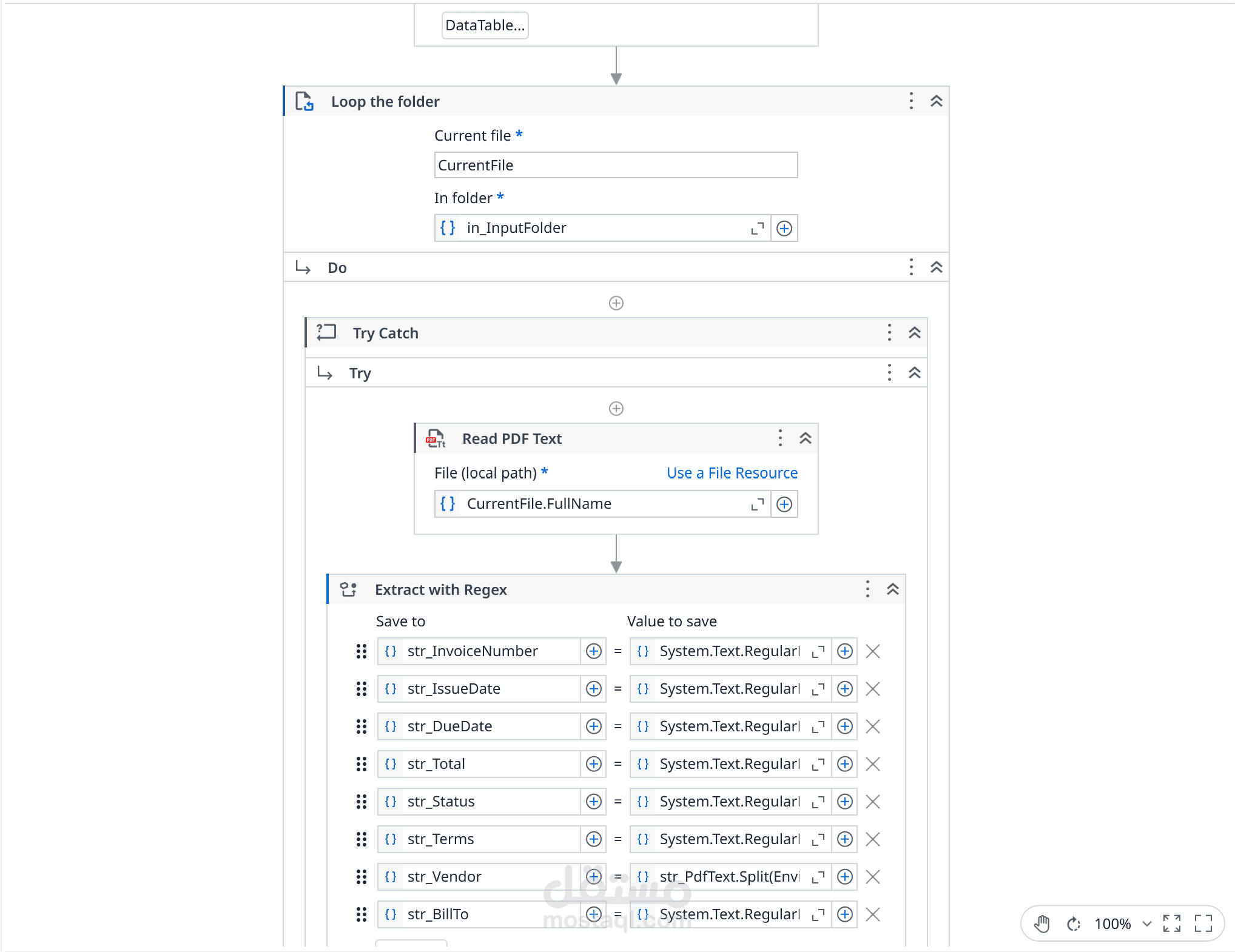Add activity at top of Do section
Image resolution: width=1235 pixels, height=952 pixels.
click(616, 303)
